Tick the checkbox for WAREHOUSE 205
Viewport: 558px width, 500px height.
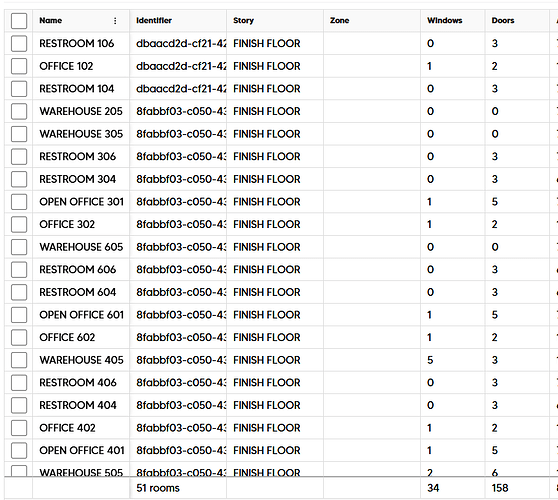(19, 111)
